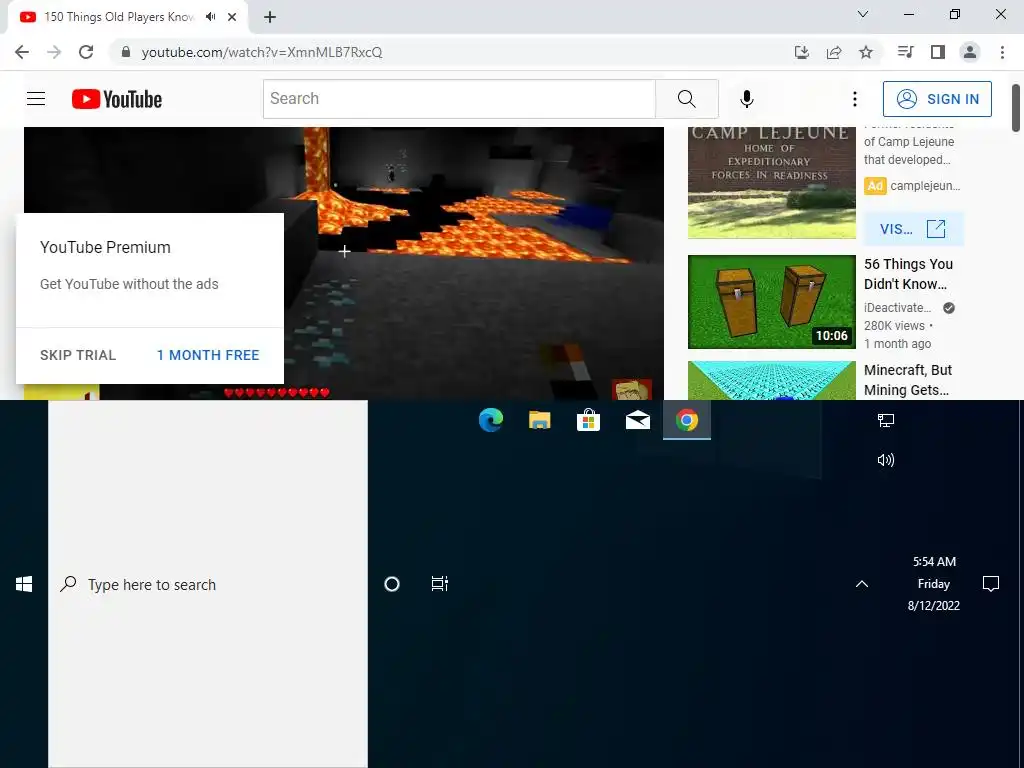Reload the YouTube page
This screenshot has width=1024, height=768.
click(x=86, y=52)
